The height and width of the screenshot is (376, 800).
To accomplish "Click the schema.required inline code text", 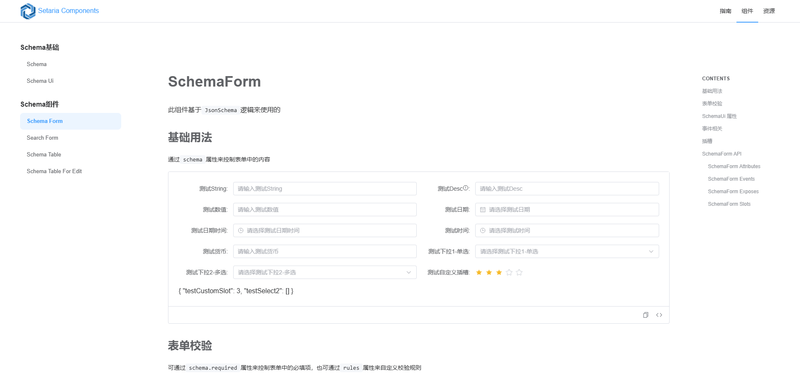I will tap(213, 367).
